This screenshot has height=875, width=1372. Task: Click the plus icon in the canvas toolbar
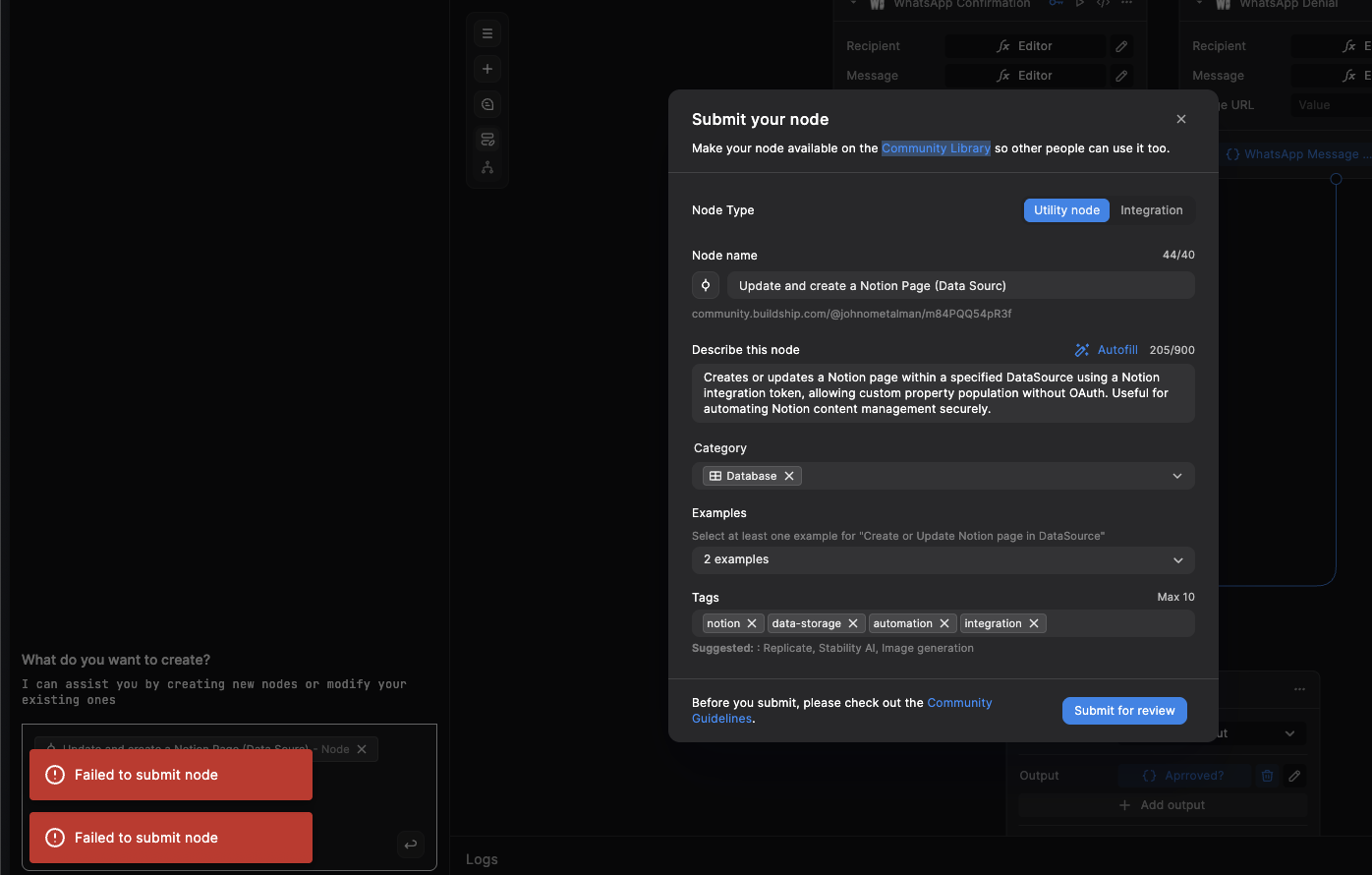(x=487, y=69)
